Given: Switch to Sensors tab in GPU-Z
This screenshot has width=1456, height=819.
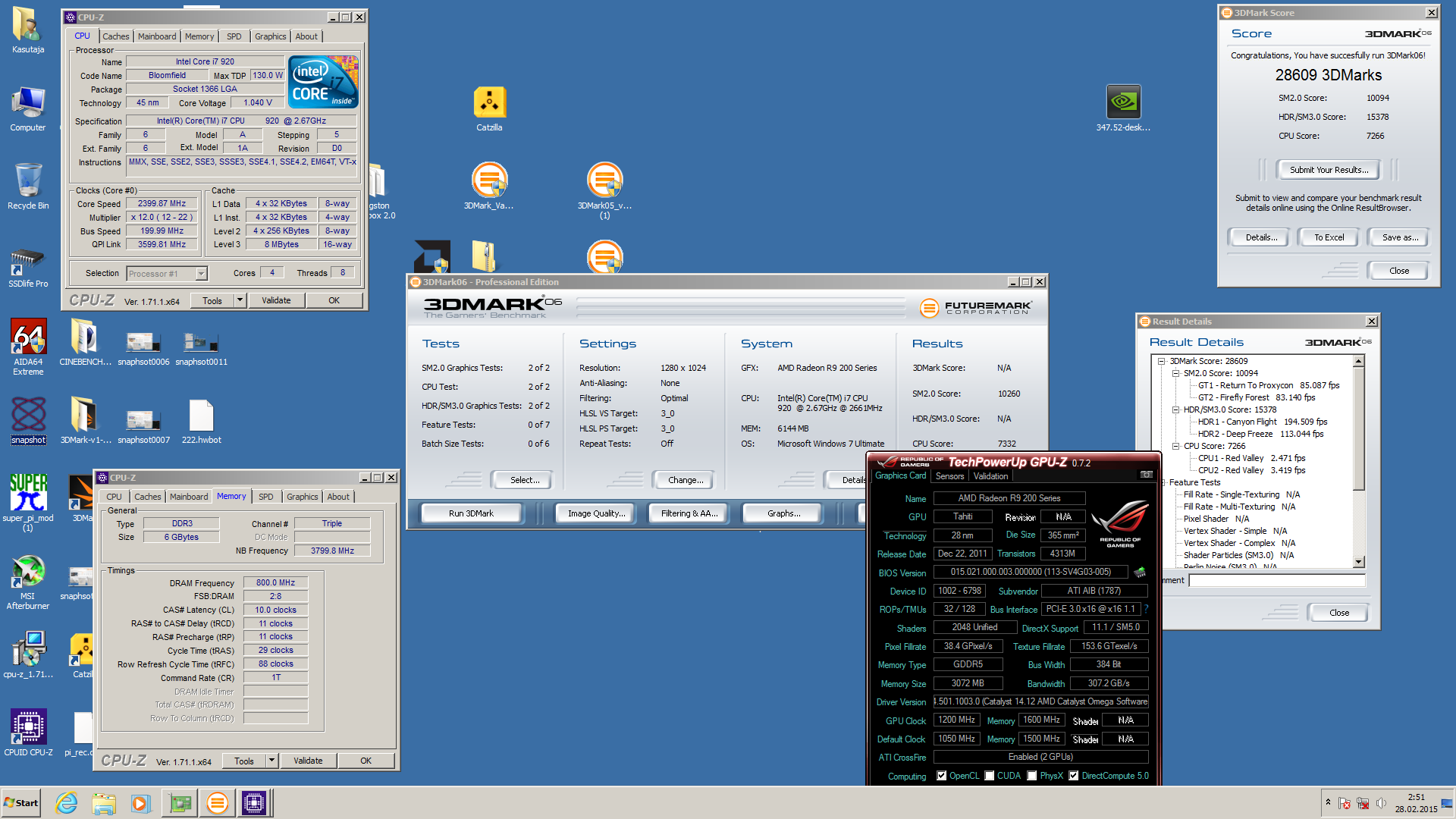Looking at the screenshot, I should (x=949, y=476).
